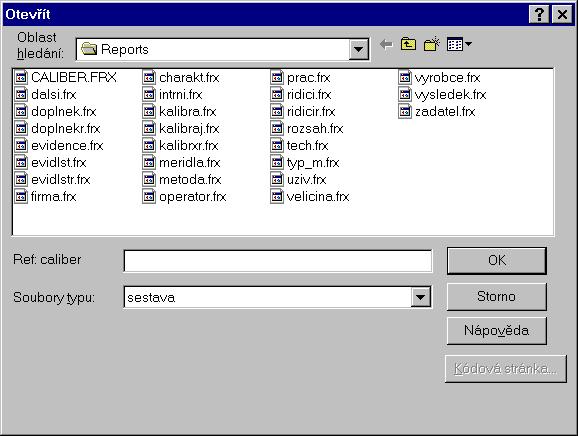The width and height of the screenshot is (578, 436).
Task: Select the file name dalsi.frx
Action: 53,94
